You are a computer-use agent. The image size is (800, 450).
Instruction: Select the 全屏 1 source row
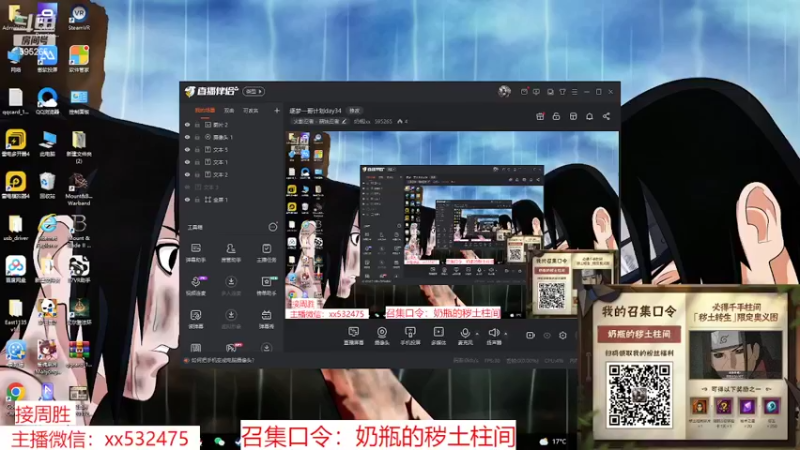point(232,199)
